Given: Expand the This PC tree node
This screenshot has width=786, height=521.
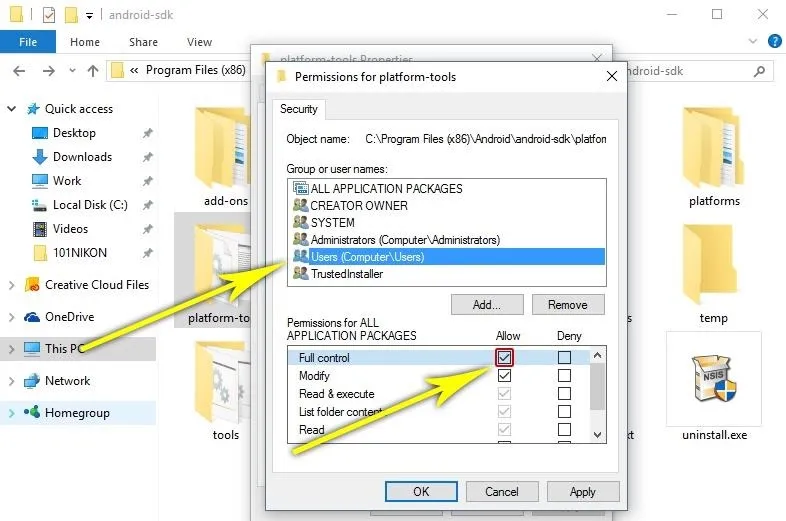Looking at the screenshot, I should click(x=12, y=349).
